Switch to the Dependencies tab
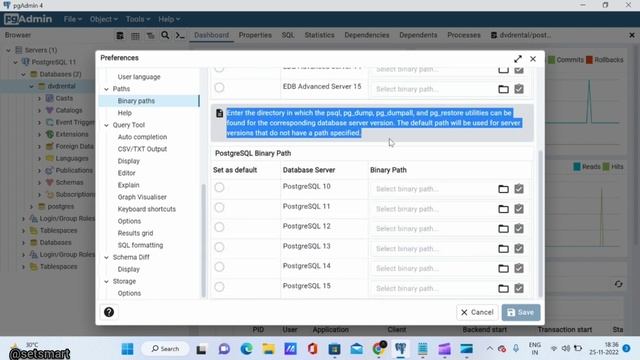640x360 pixels. [x=367, y=35]
